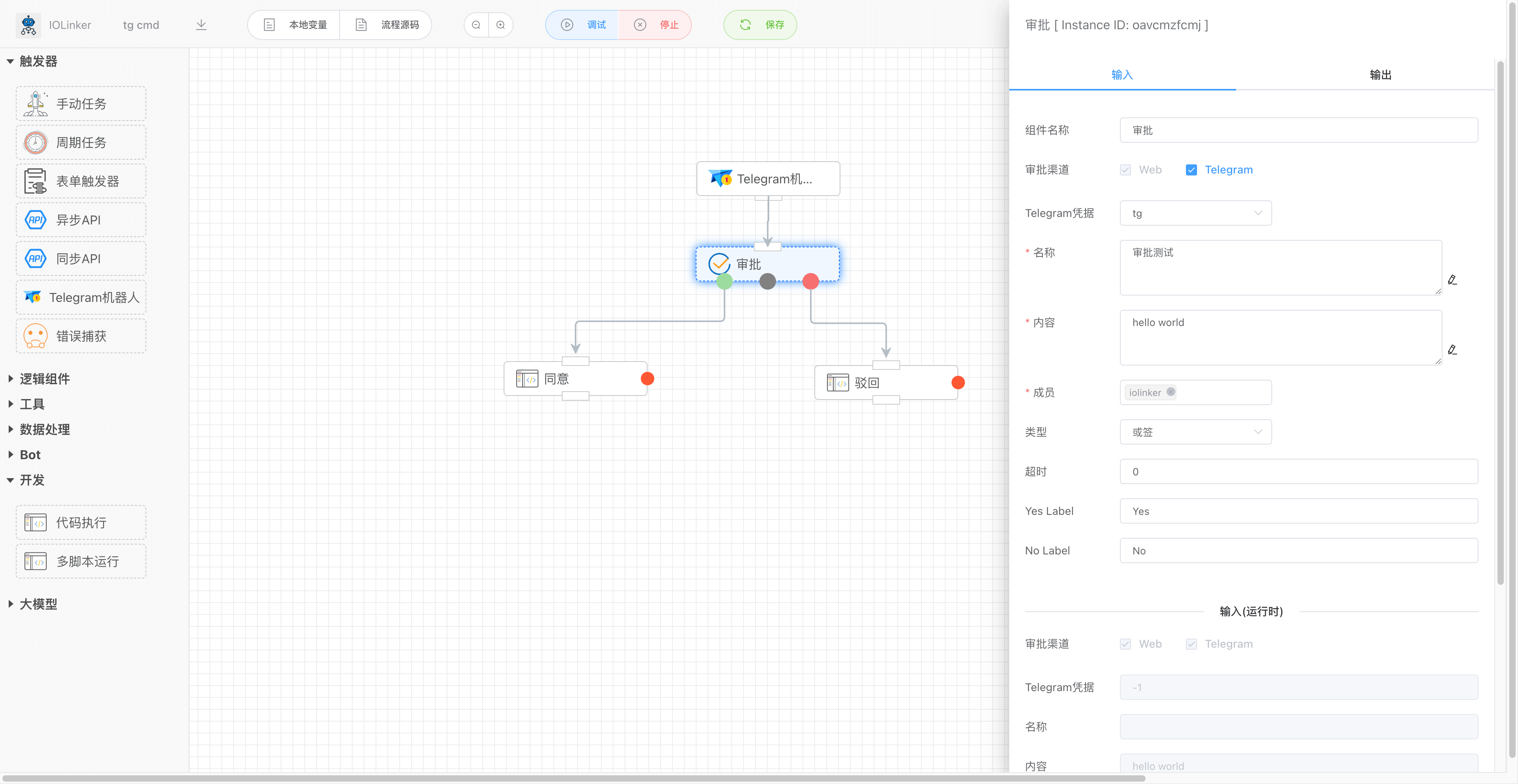Click the download icon in top toolbar
This screenshot has height=784, width=1518.
[x=201, y=25]
